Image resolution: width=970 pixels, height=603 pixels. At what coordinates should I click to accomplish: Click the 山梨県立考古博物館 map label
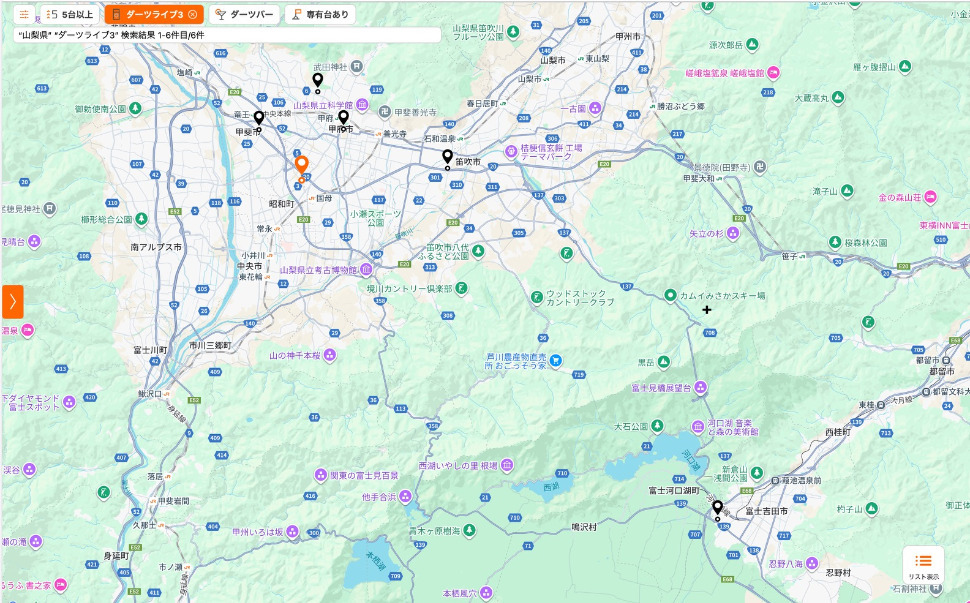pos(319,270)
